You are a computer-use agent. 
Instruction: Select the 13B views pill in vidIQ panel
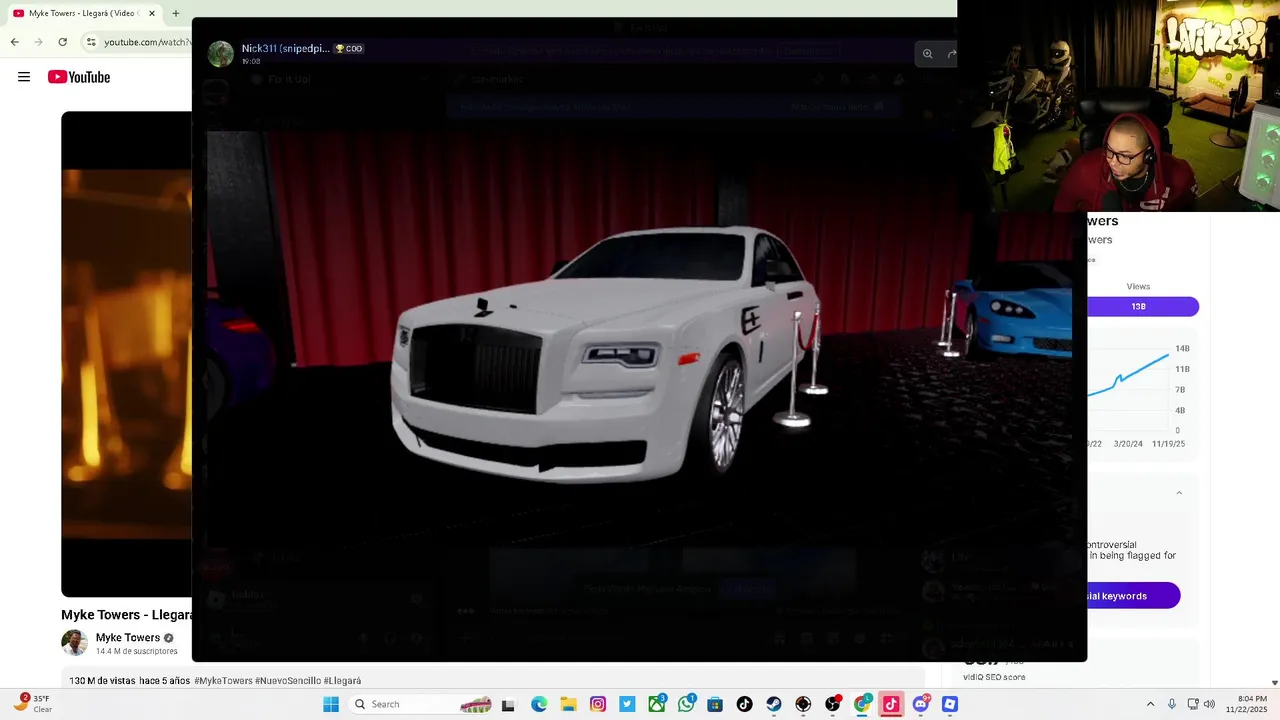coord(1142,307)
